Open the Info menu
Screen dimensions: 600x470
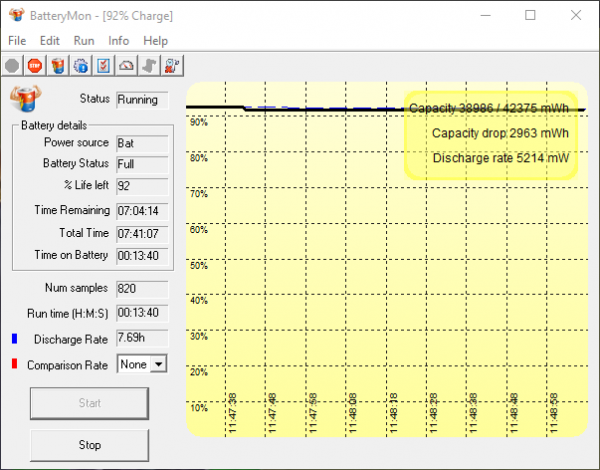[119, 41]
